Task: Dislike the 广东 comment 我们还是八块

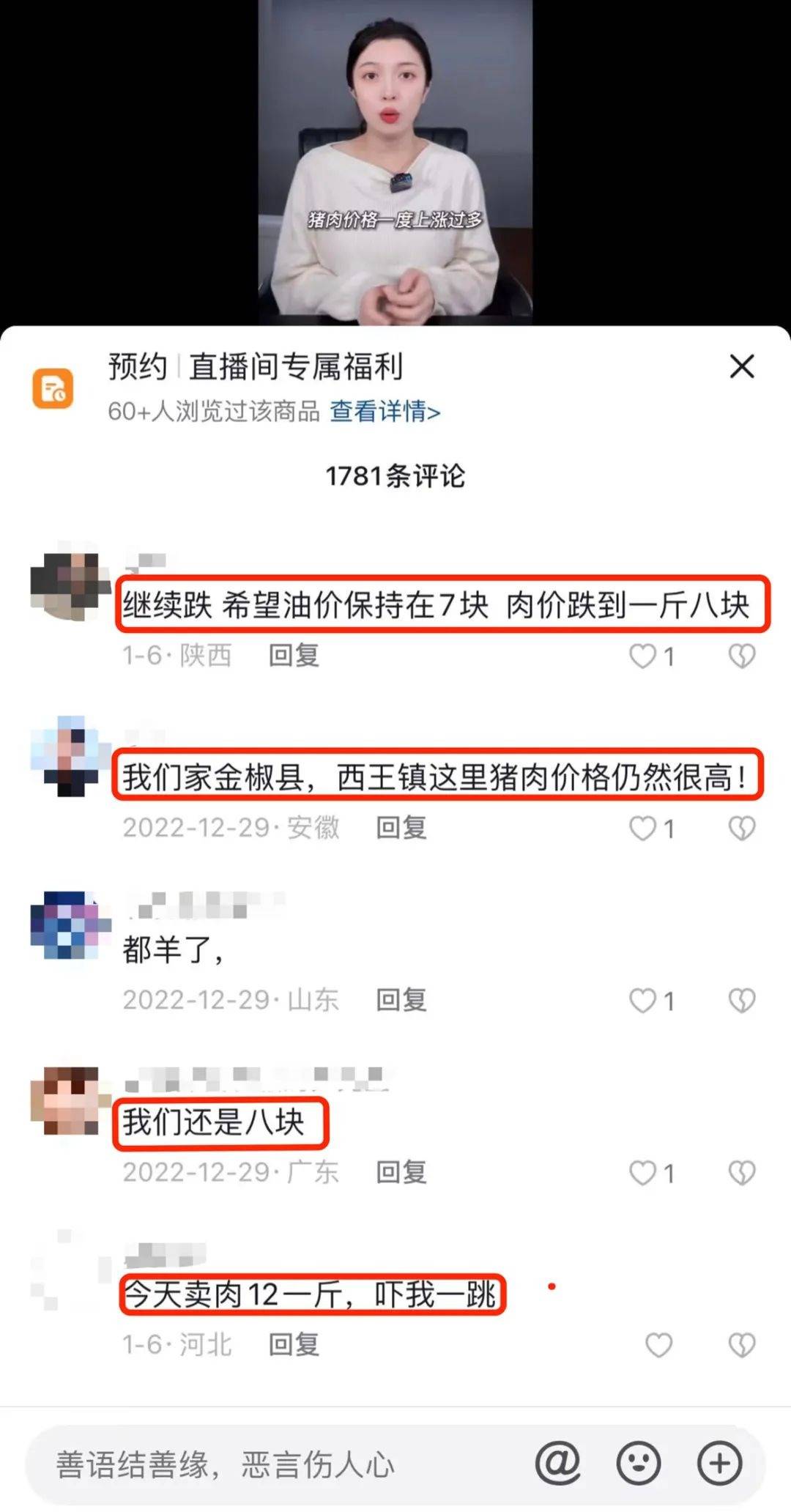Action: (x=741, y=1173)
